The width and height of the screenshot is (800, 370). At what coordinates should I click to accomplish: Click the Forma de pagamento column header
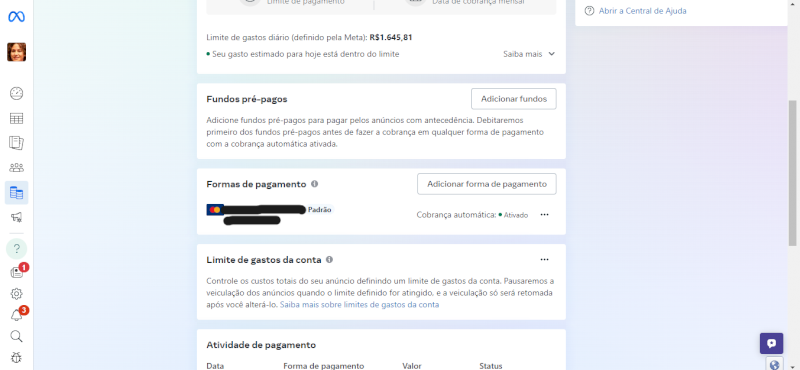coord(323,366)
